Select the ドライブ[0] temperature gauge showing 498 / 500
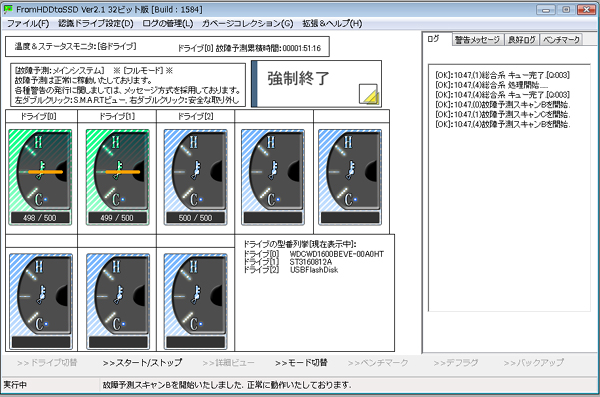This screenshot has height=397, width=600. pos(40,177)
